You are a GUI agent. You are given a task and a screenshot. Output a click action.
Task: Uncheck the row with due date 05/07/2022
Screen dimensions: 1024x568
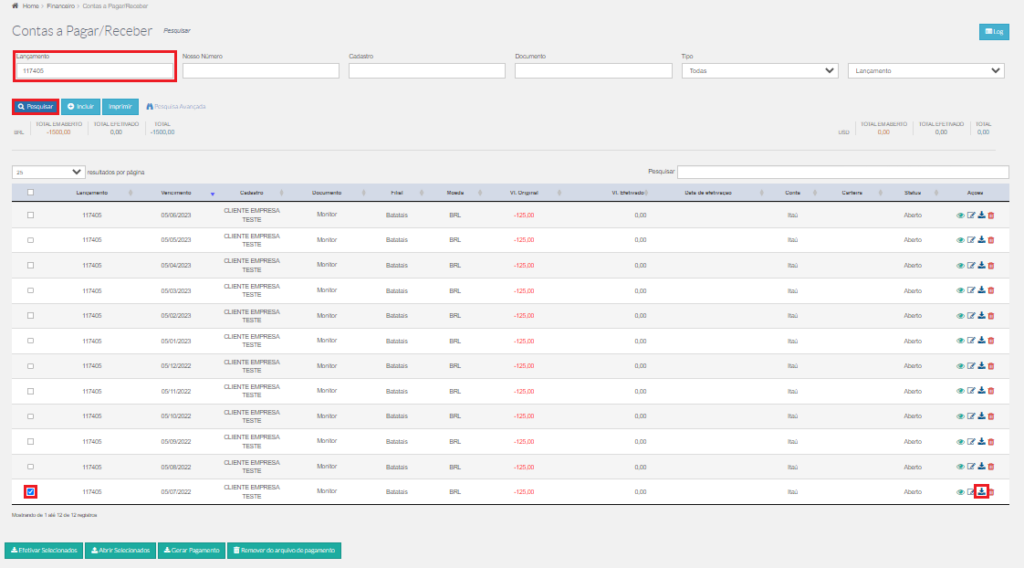click(x=31, y=492)
